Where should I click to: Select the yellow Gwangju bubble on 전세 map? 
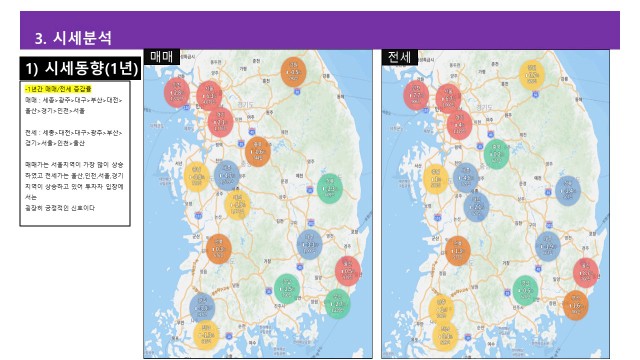tap(442, 309)
